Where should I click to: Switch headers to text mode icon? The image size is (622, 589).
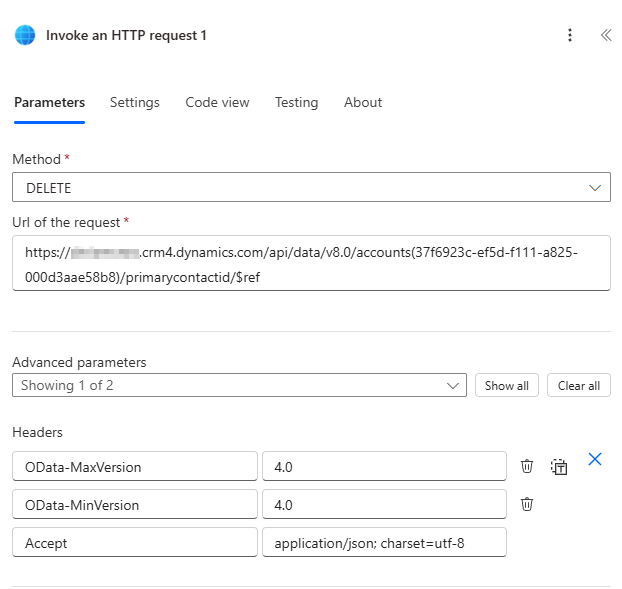point(559,466)
